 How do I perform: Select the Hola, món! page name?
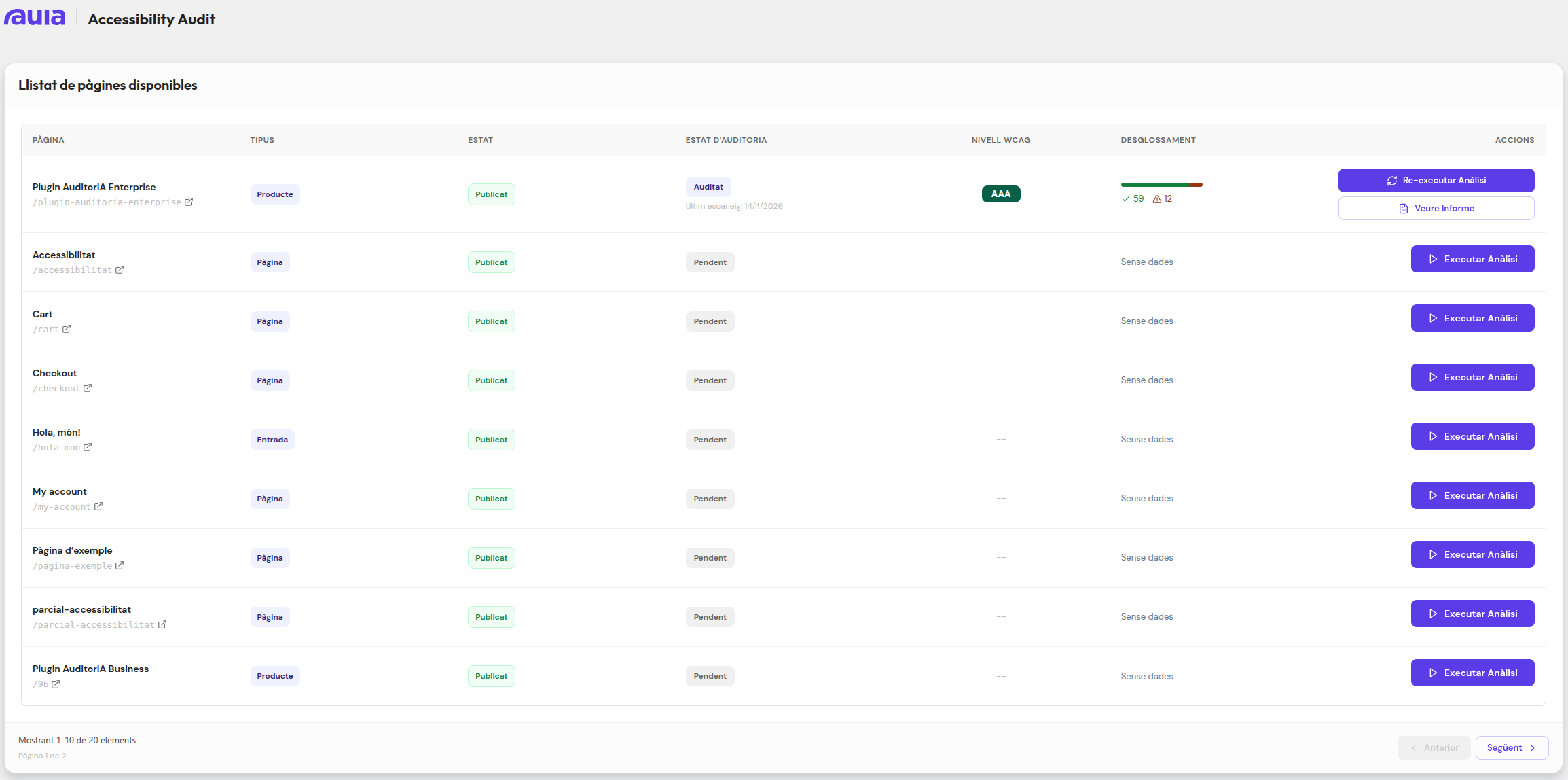56,432
